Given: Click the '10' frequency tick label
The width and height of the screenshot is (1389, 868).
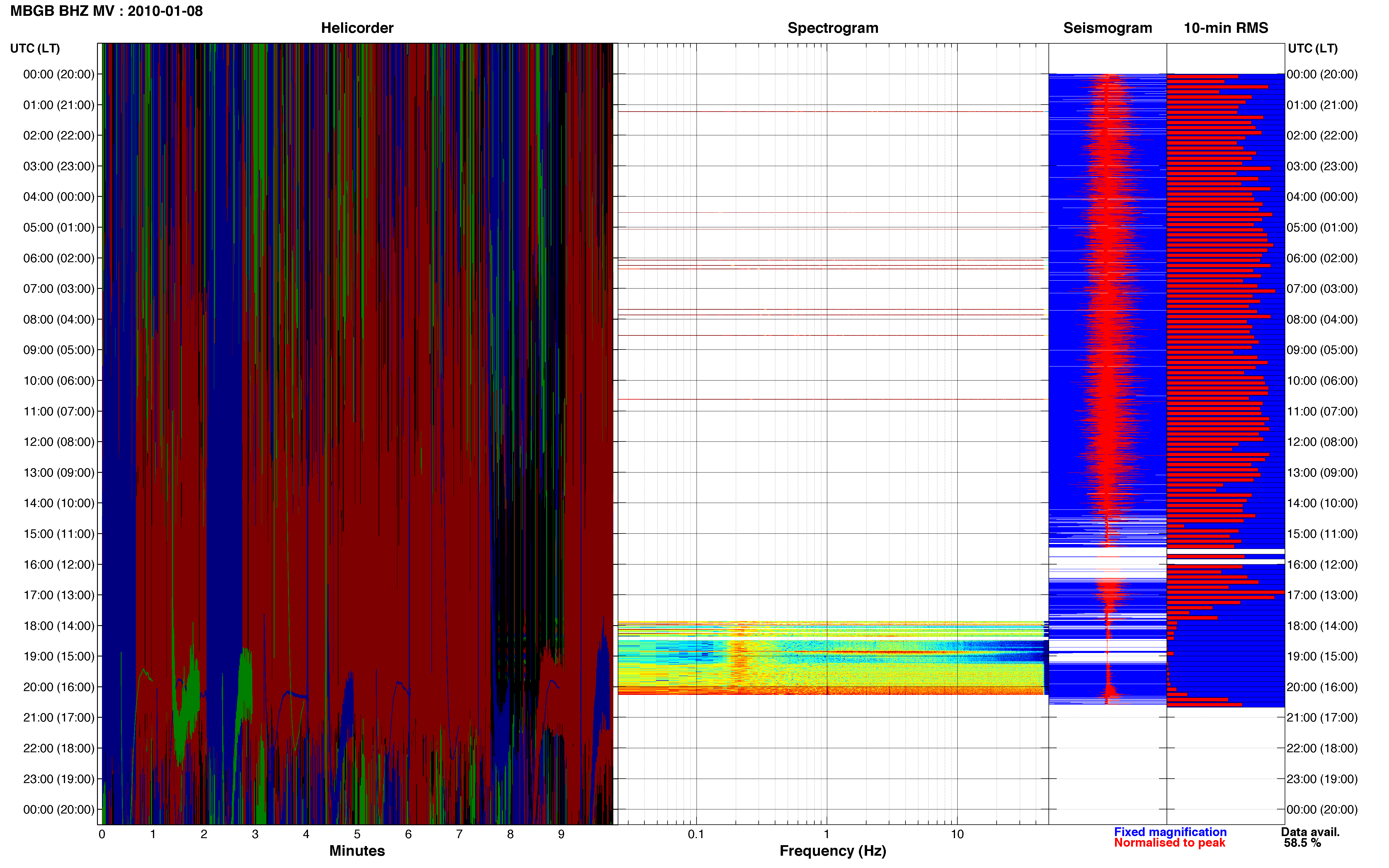Looking at the screenshot, I should (x=957, y=834).
